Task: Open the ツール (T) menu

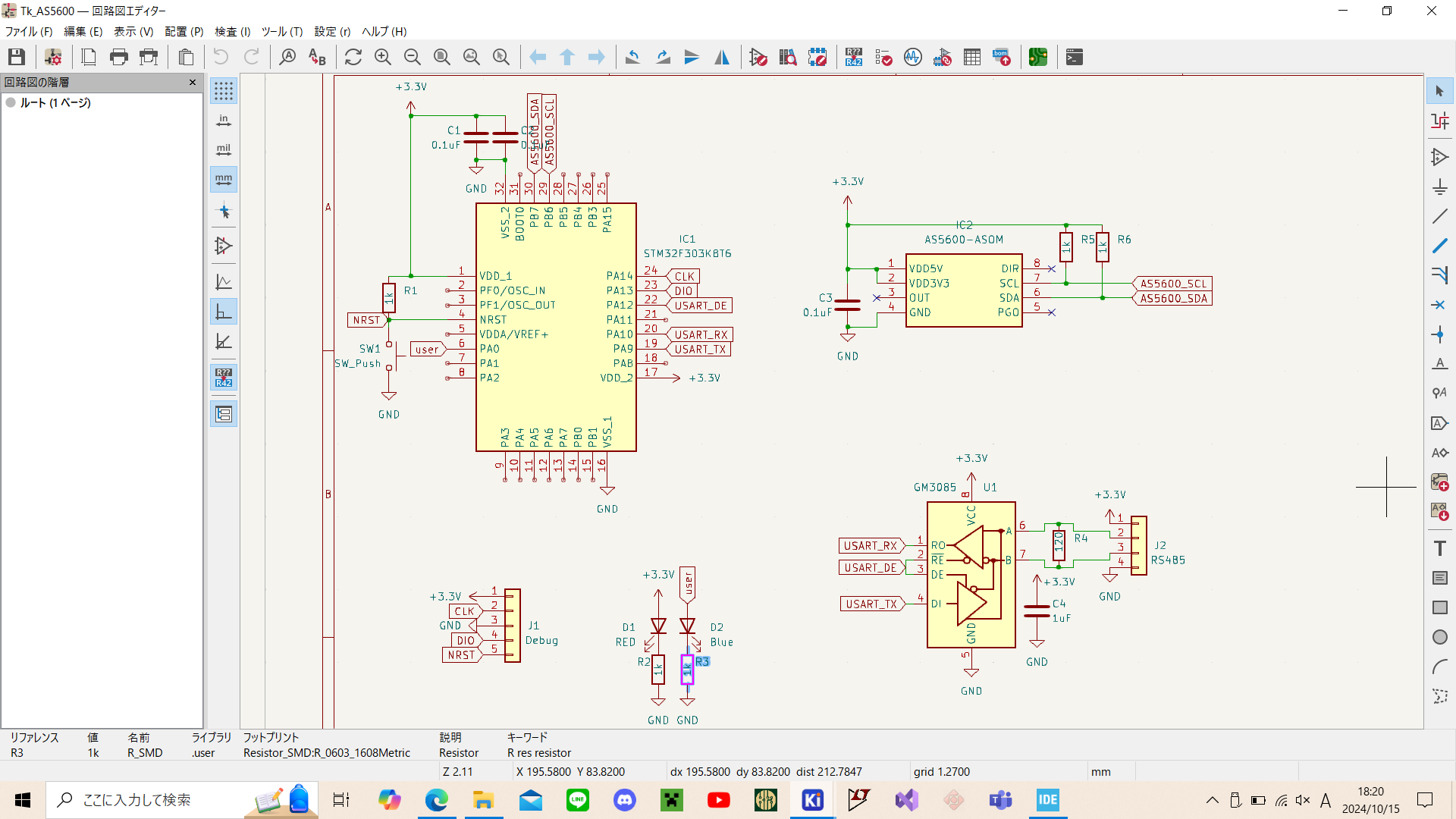Action: tap(282, 31)
